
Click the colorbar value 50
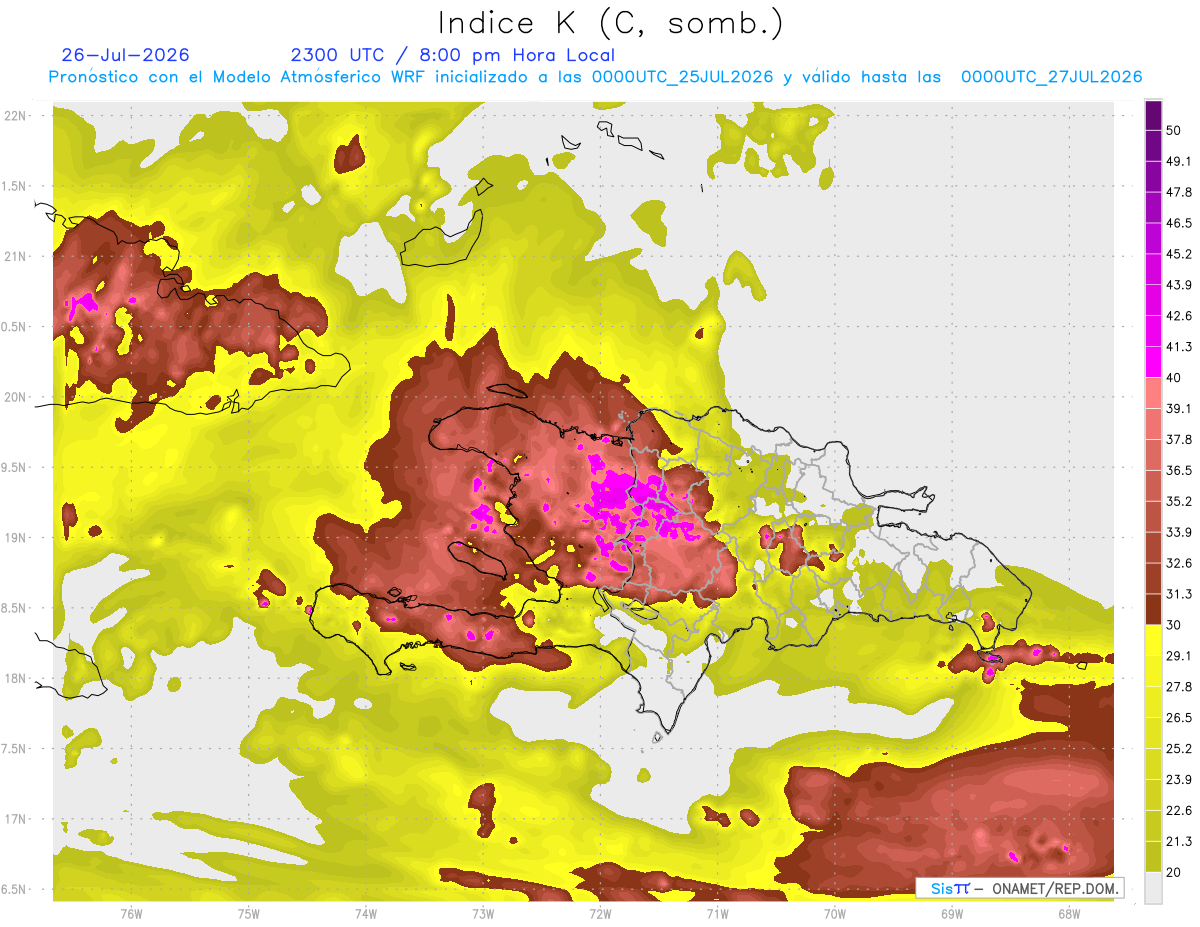coord(1175,130)
